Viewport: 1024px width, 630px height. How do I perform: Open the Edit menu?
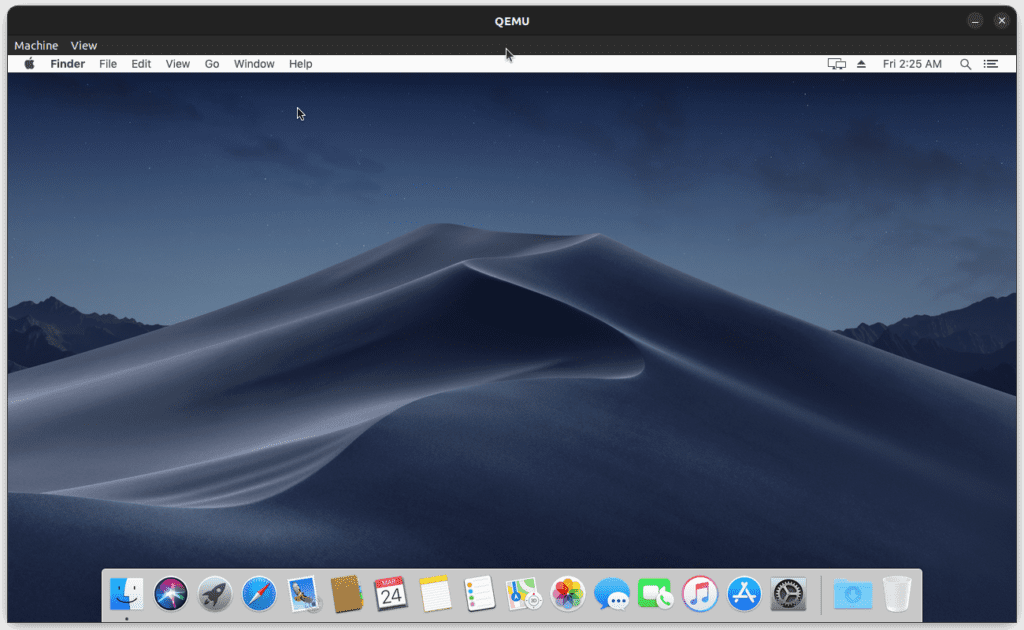141,64
